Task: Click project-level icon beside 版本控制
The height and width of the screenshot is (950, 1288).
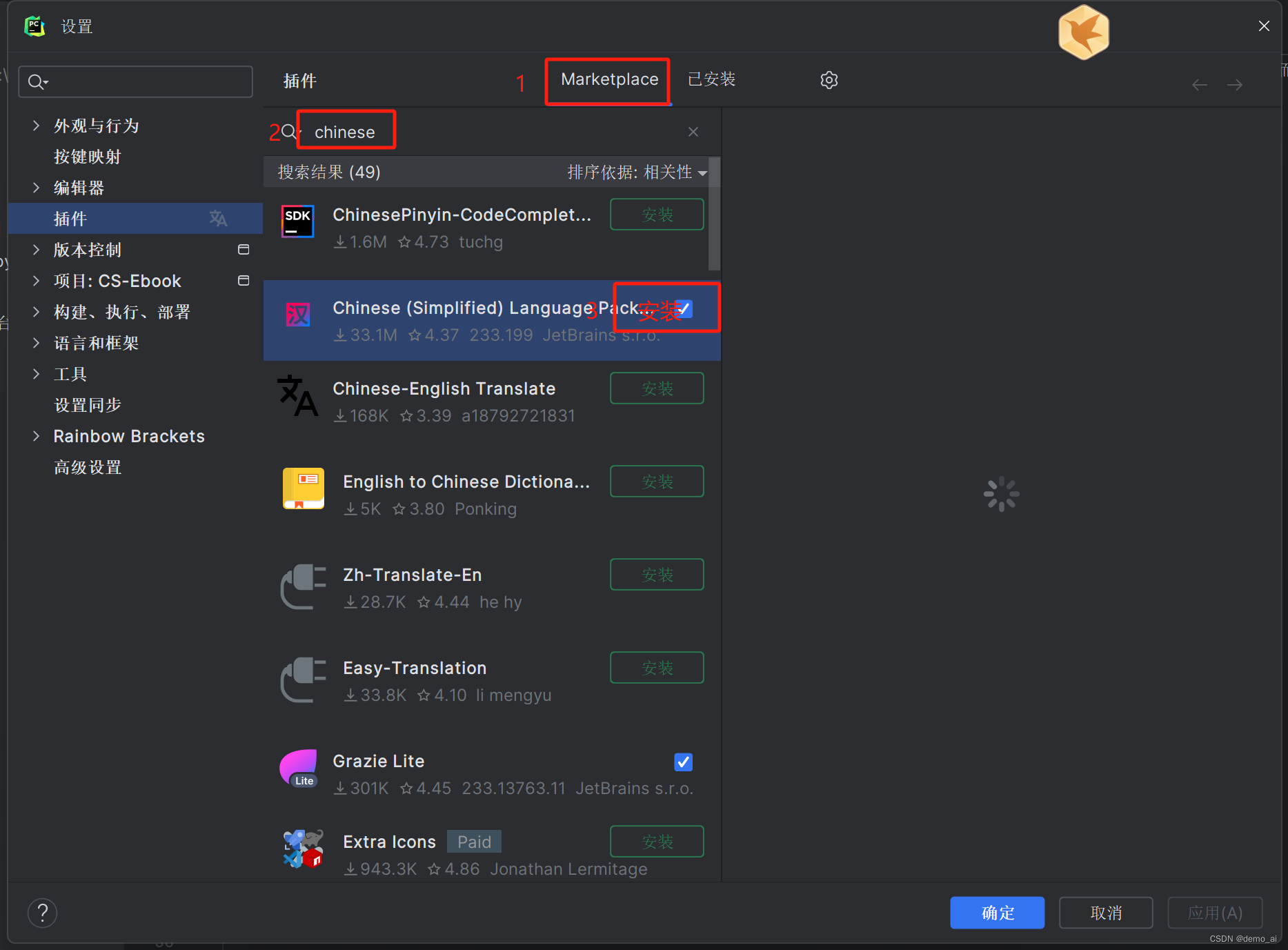Action: click(244, 250)
